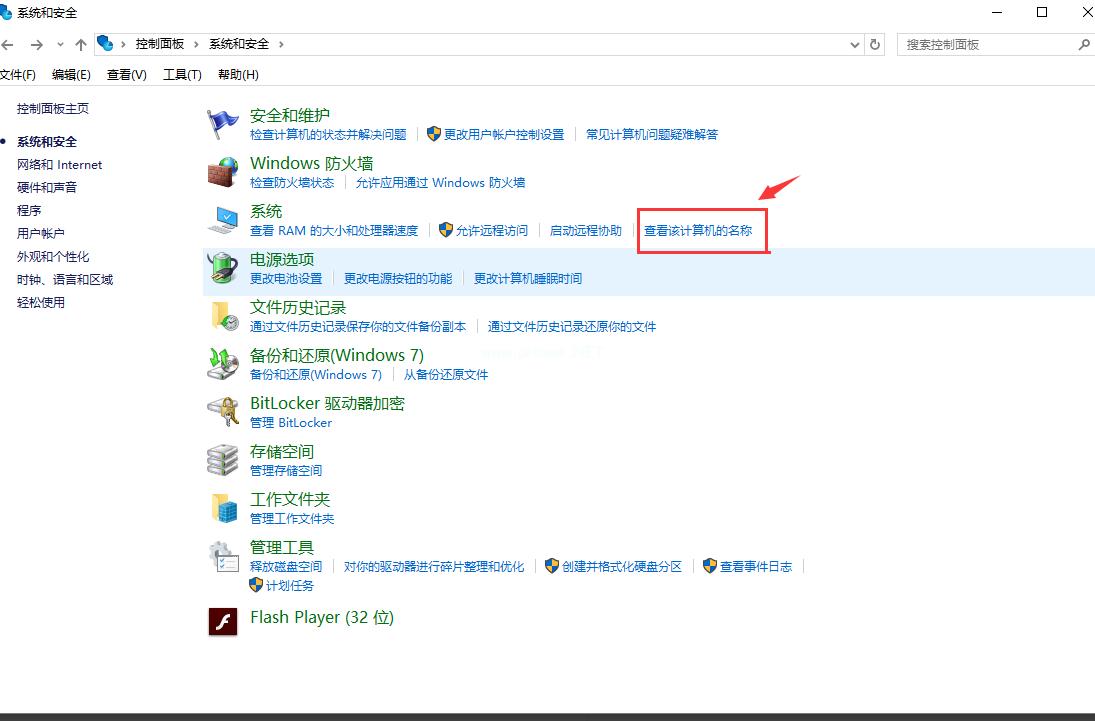
Task: Open the 工具(T) menu
Action: 182,75
